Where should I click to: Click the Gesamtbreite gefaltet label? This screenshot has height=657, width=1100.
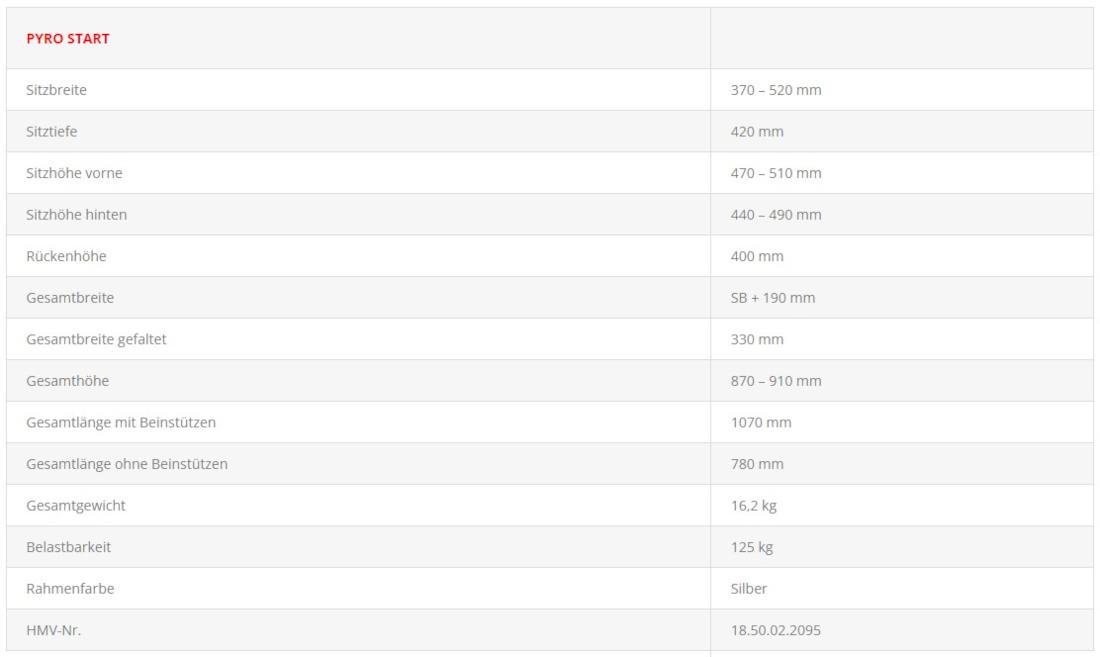[x=96, y=340]
